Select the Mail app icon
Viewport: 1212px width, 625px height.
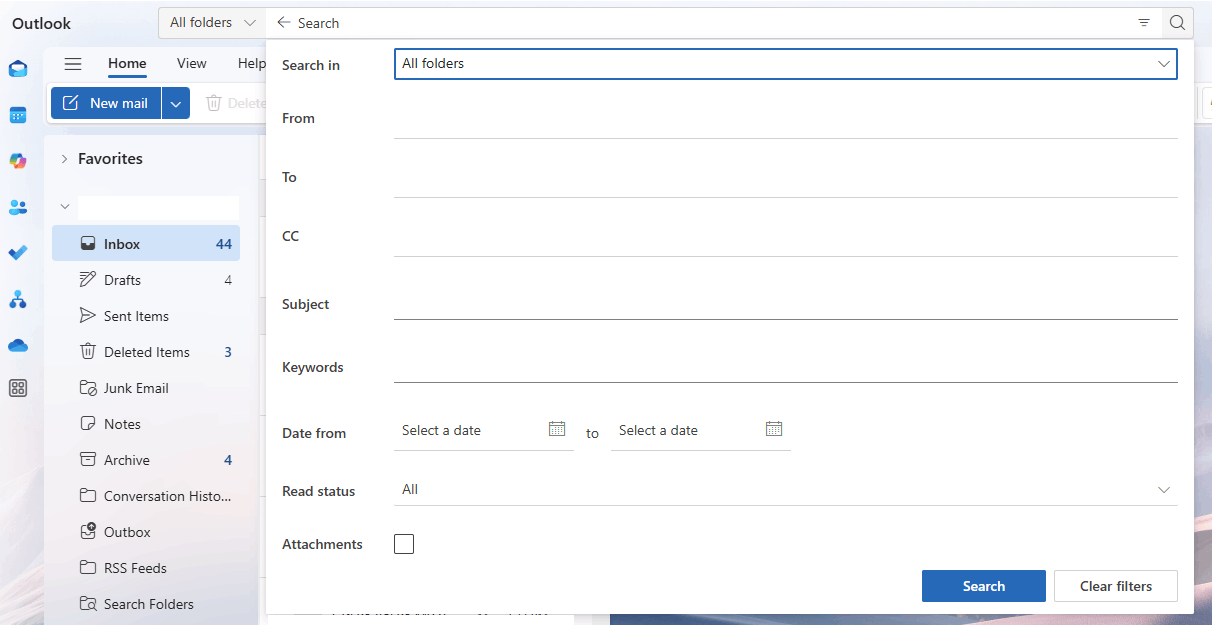(18, 68)
